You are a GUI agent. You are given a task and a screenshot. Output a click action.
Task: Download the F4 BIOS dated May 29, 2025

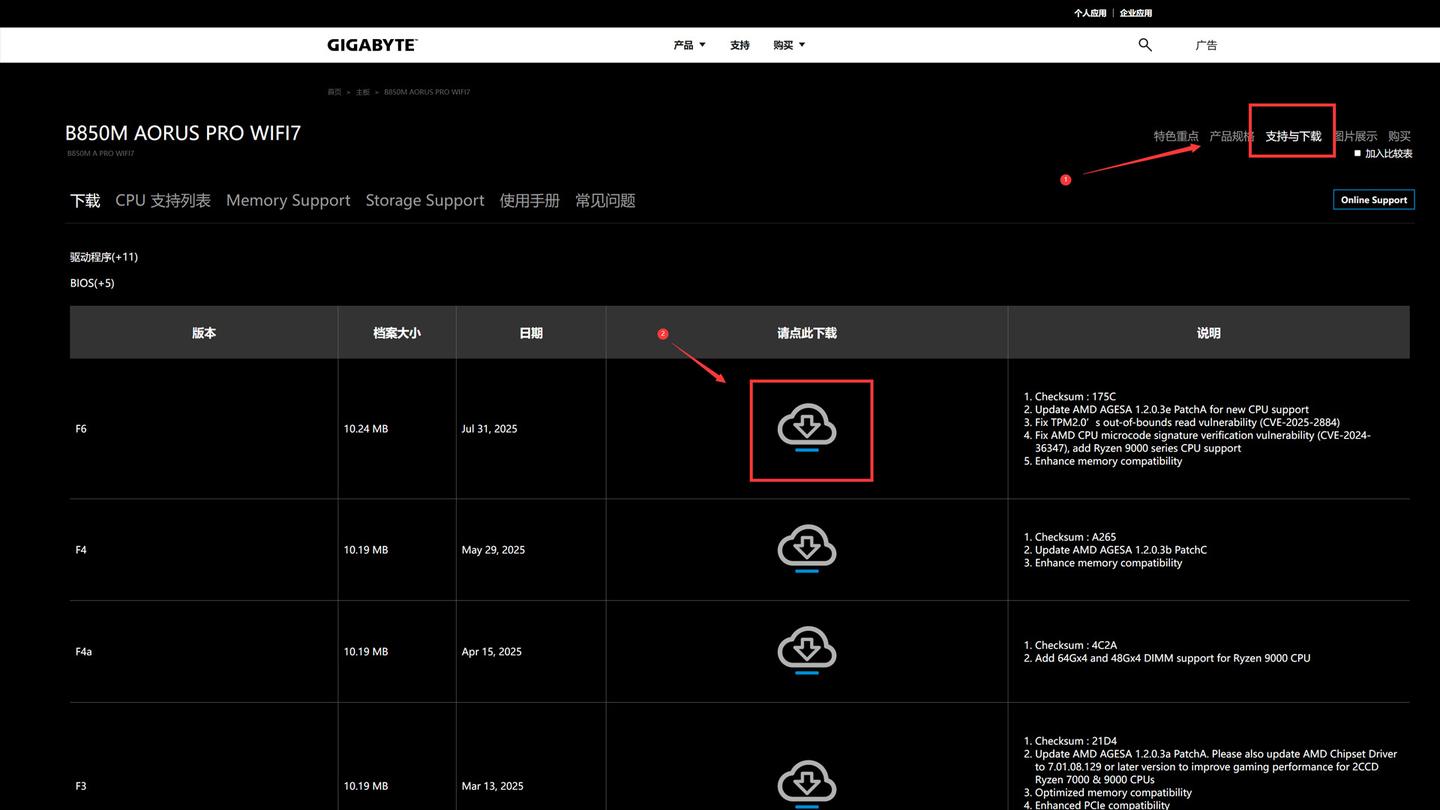(807, 549)
